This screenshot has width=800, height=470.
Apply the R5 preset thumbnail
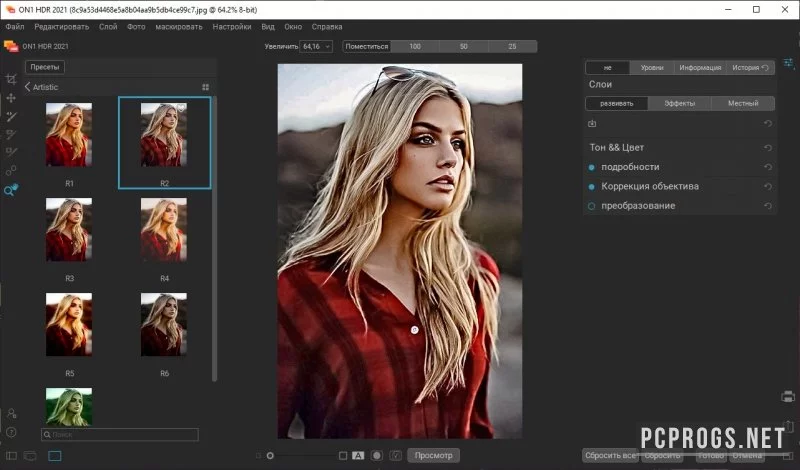pos(69,325)
